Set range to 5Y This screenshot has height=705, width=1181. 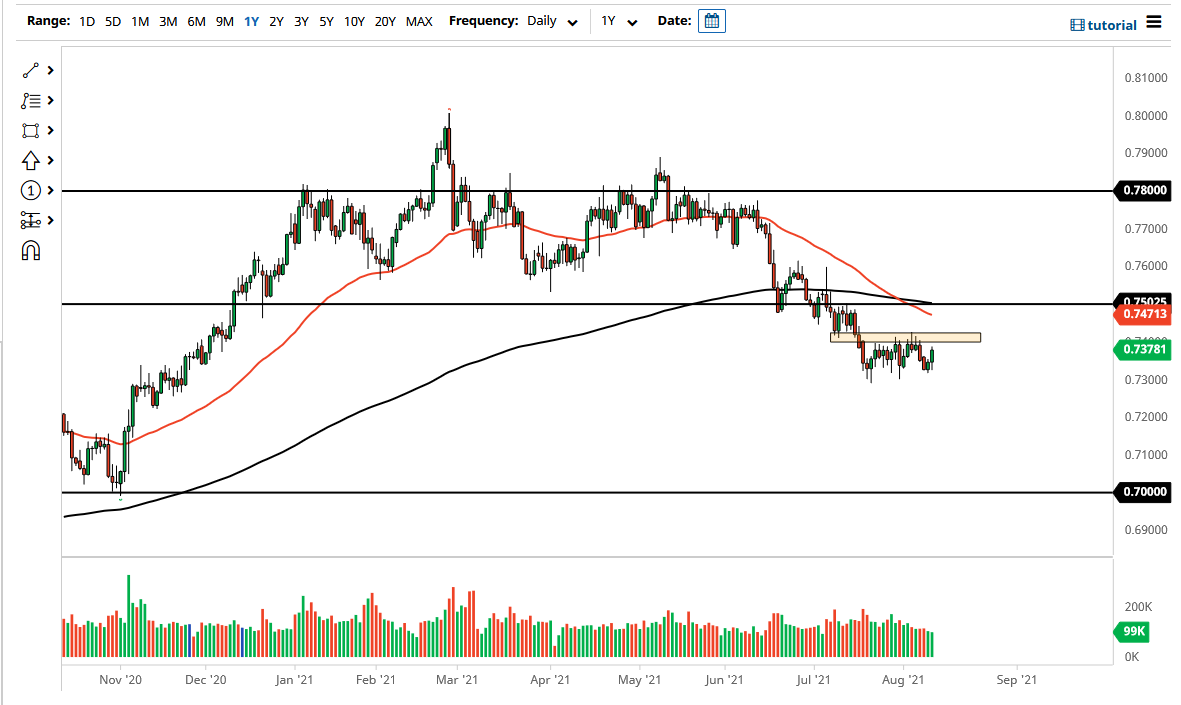point(326,21)
